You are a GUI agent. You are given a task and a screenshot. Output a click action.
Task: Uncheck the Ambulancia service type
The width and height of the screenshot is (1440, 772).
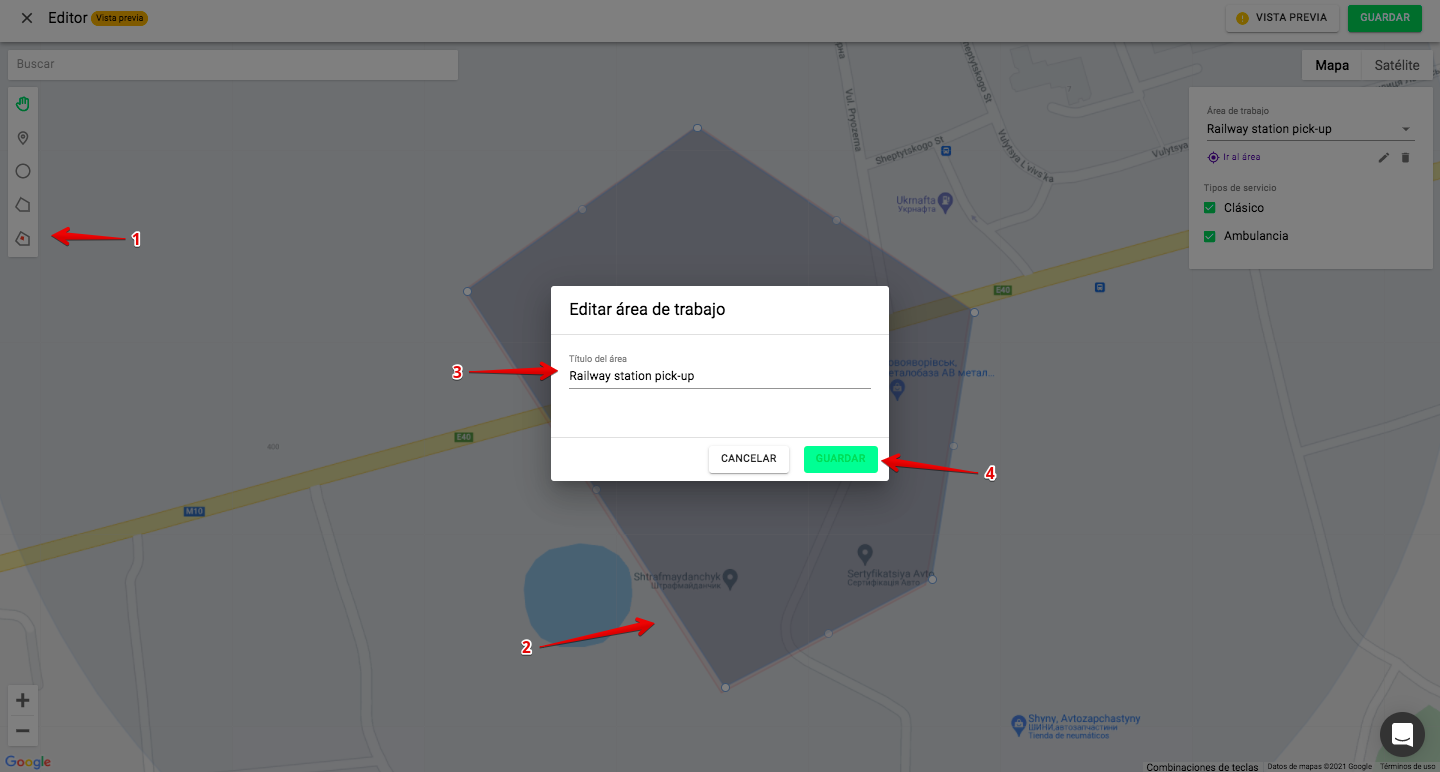[x=1209, y=236]
